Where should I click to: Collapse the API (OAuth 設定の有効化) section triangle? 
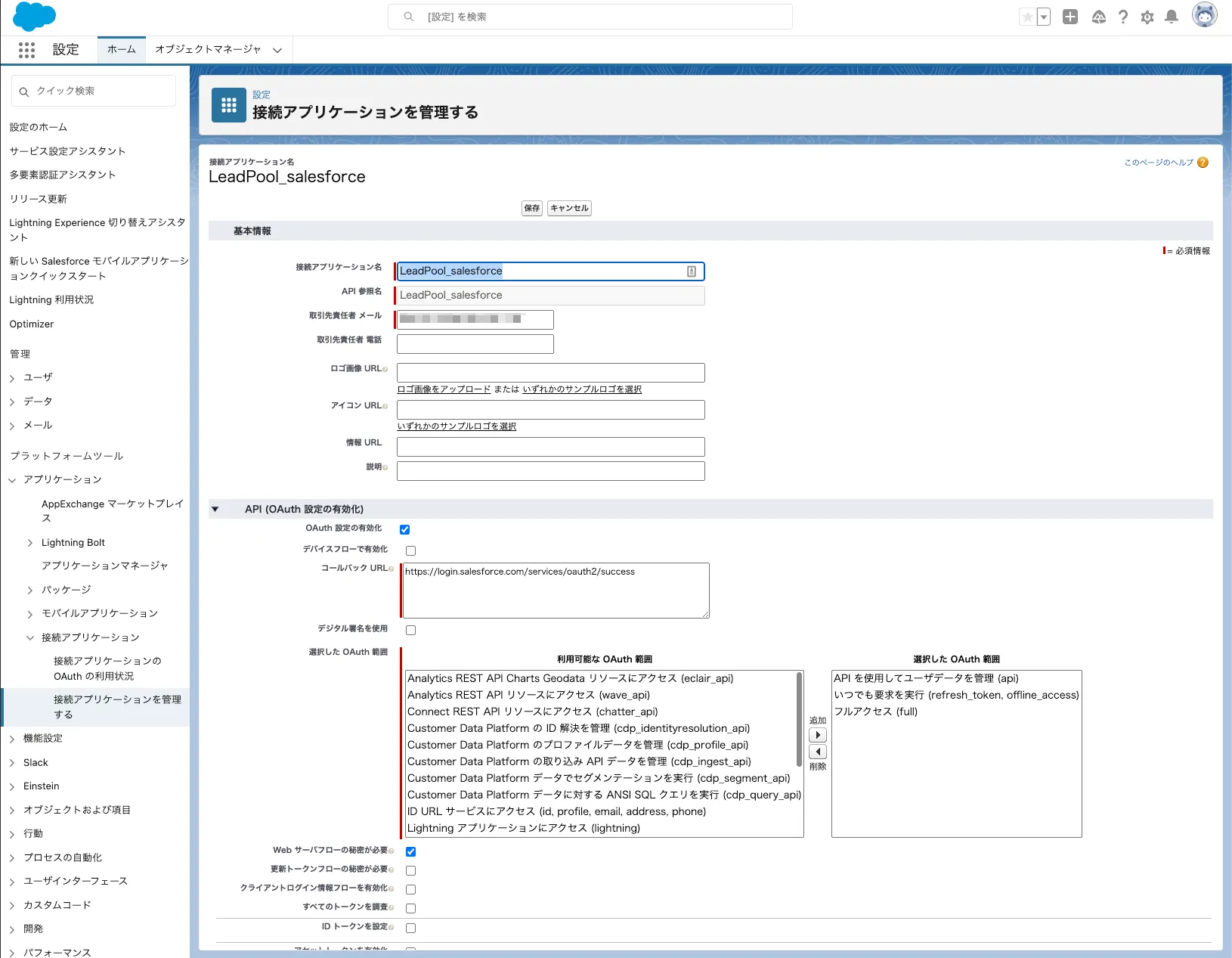215,509
